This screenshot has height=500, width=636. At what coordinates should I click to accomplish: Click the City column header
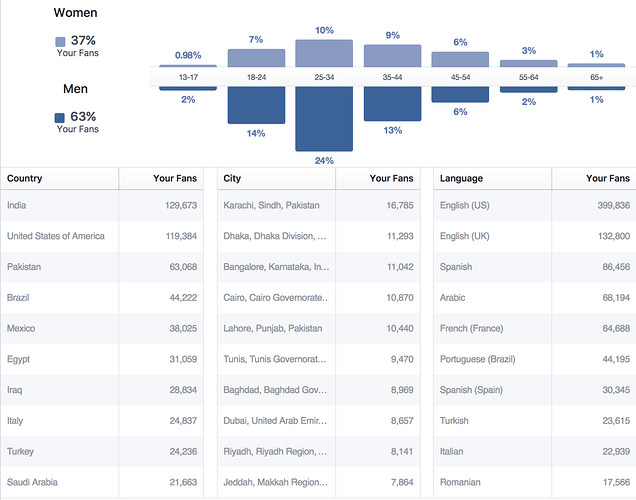click(232, 178)
